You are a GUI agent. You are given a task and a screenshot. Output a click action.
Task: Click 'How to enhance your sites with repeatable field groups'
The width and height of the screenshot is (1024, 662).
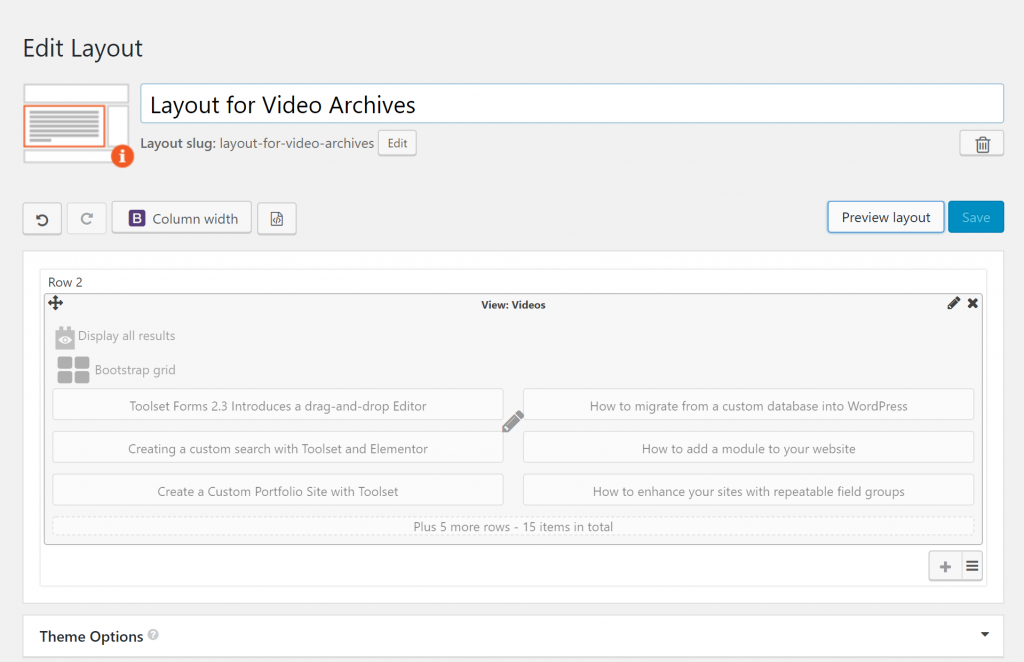tap(748, 491)
